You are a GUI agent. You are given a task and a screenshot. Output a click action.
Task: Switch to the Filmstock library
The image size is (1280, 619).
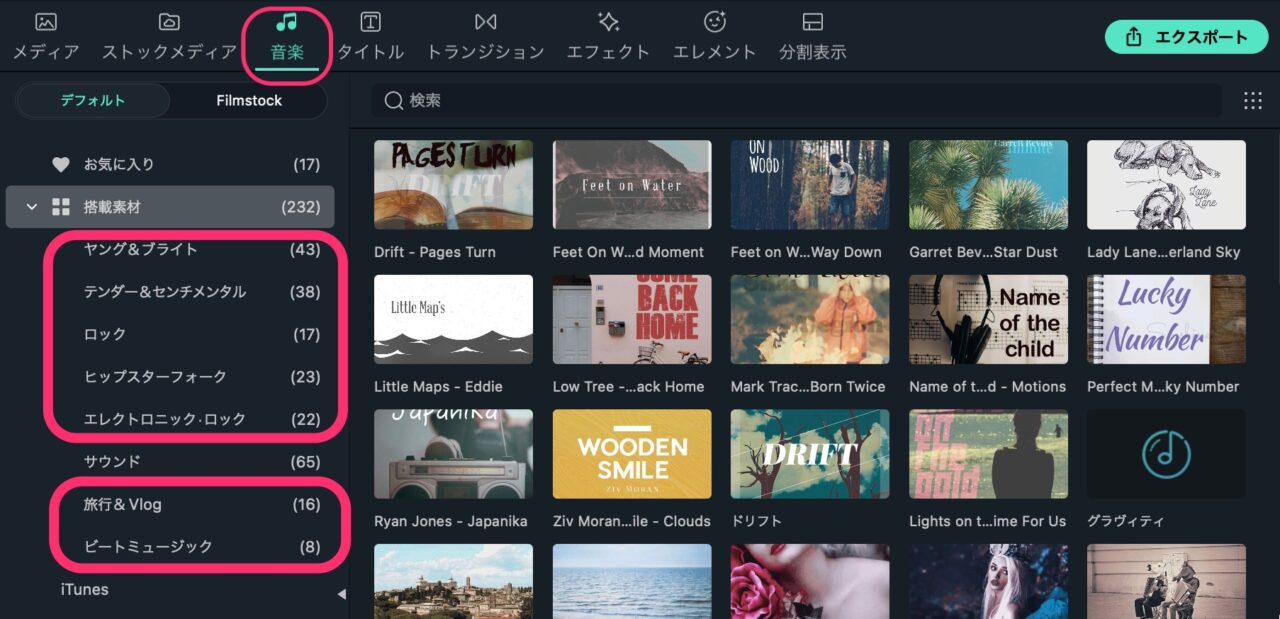pos(249,100)
